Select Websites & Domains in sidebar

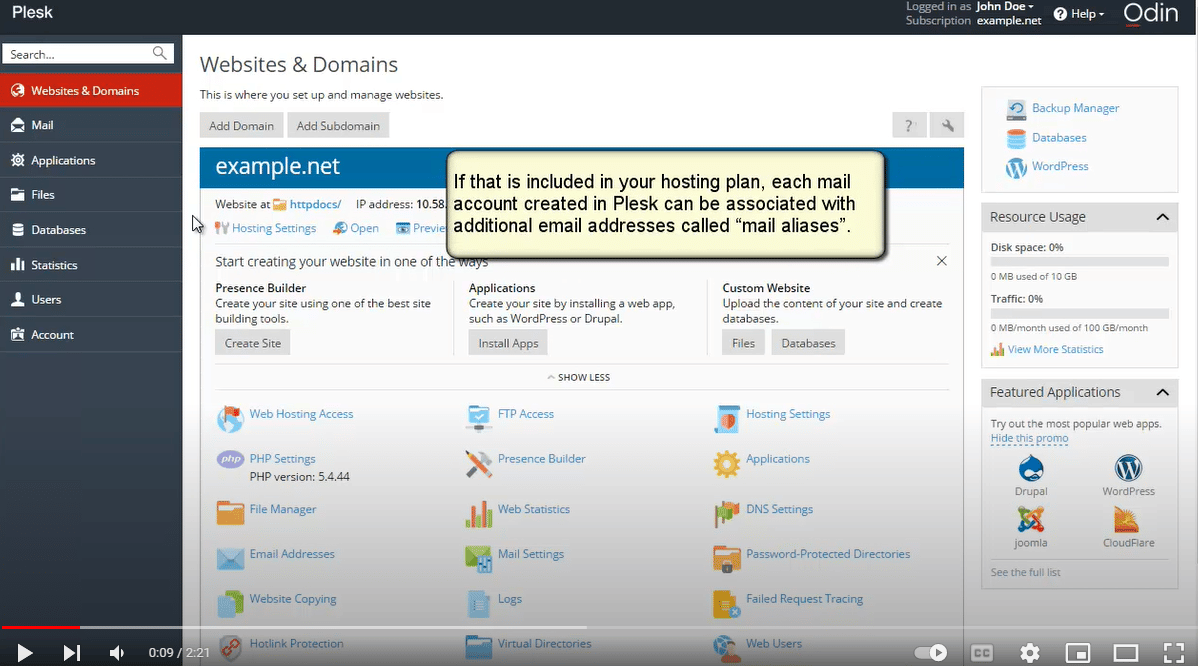(x=91, y=90)
